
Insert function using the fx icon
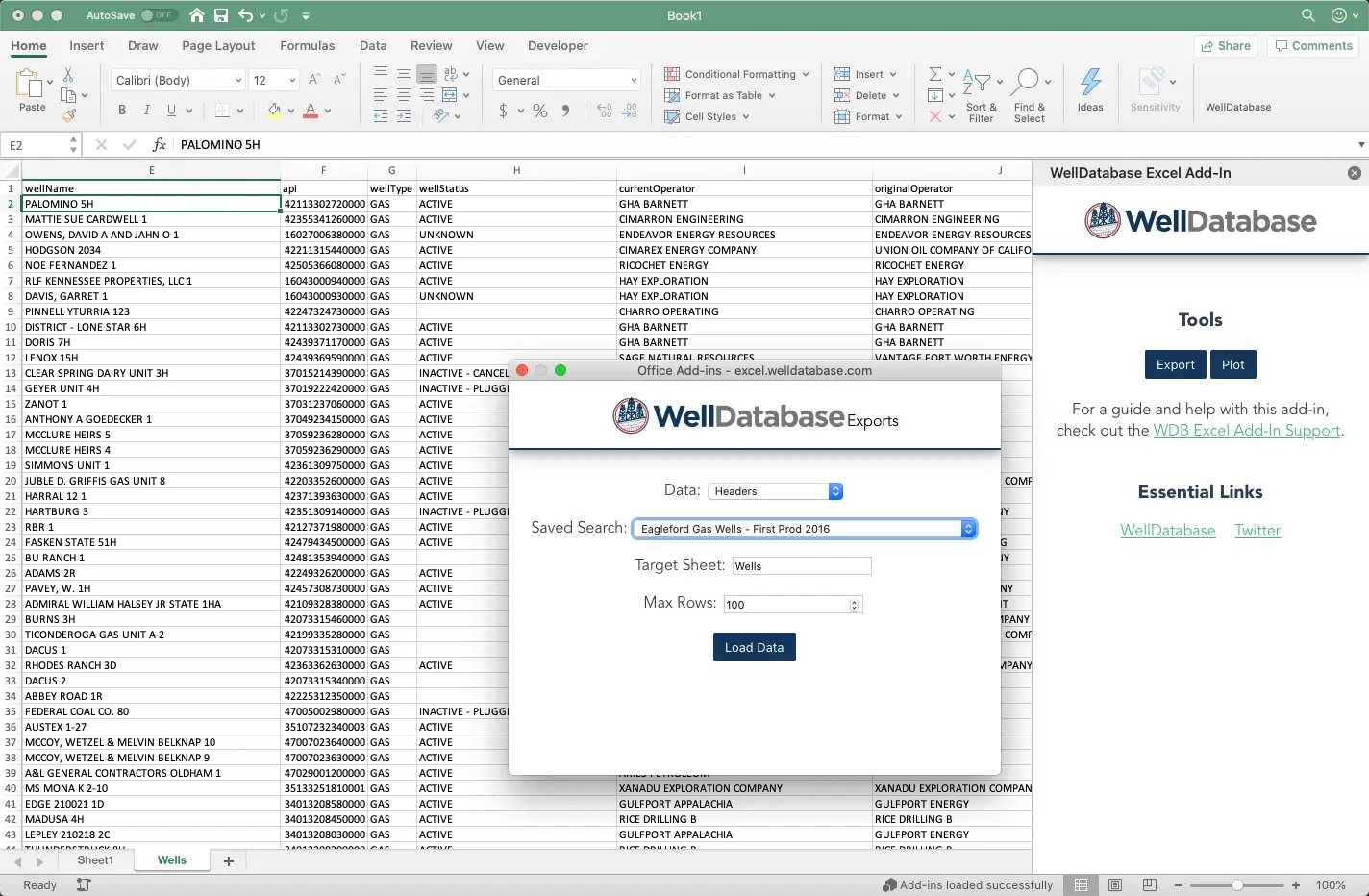pos(160,144)
